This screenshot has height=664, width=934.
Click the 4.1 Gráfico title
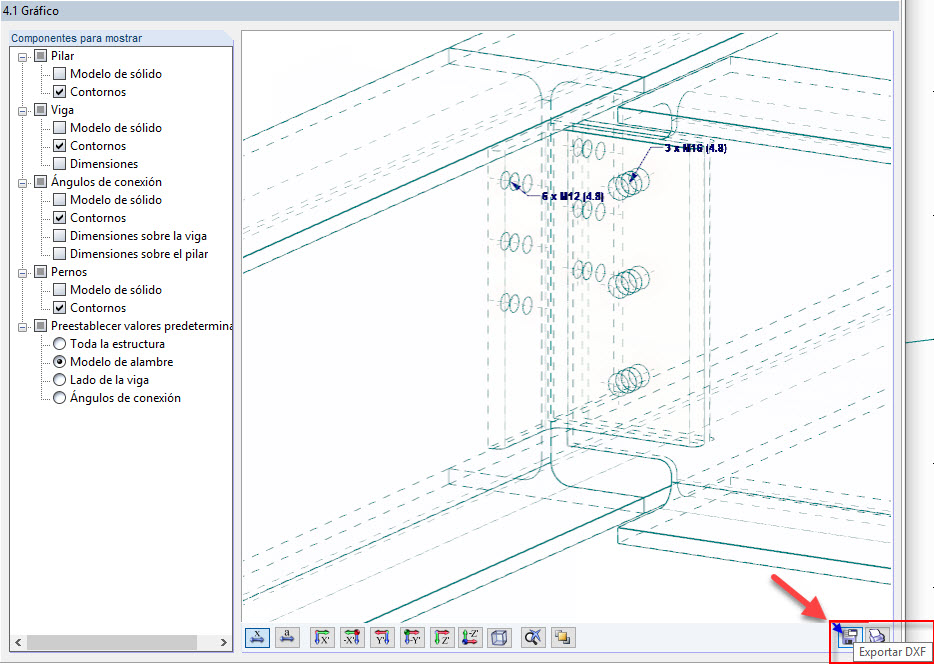pyautogui.click(x=31, y=11)
